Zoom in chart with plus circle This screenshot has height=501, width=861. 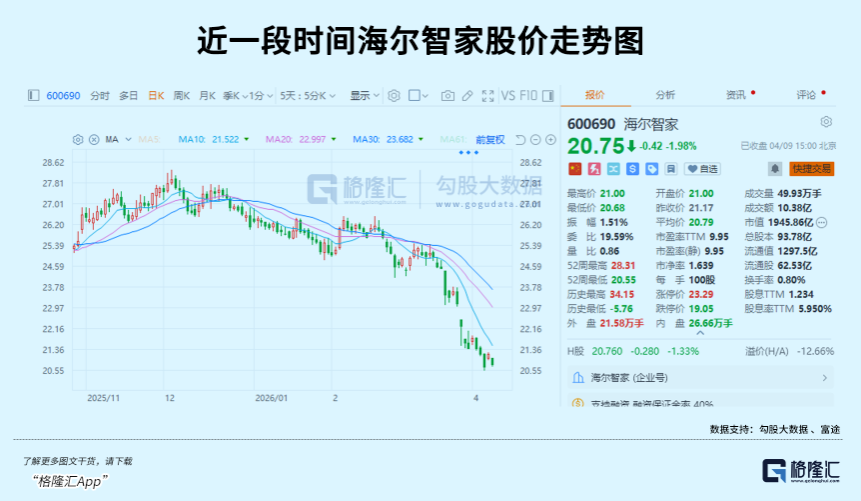[551, 140]
